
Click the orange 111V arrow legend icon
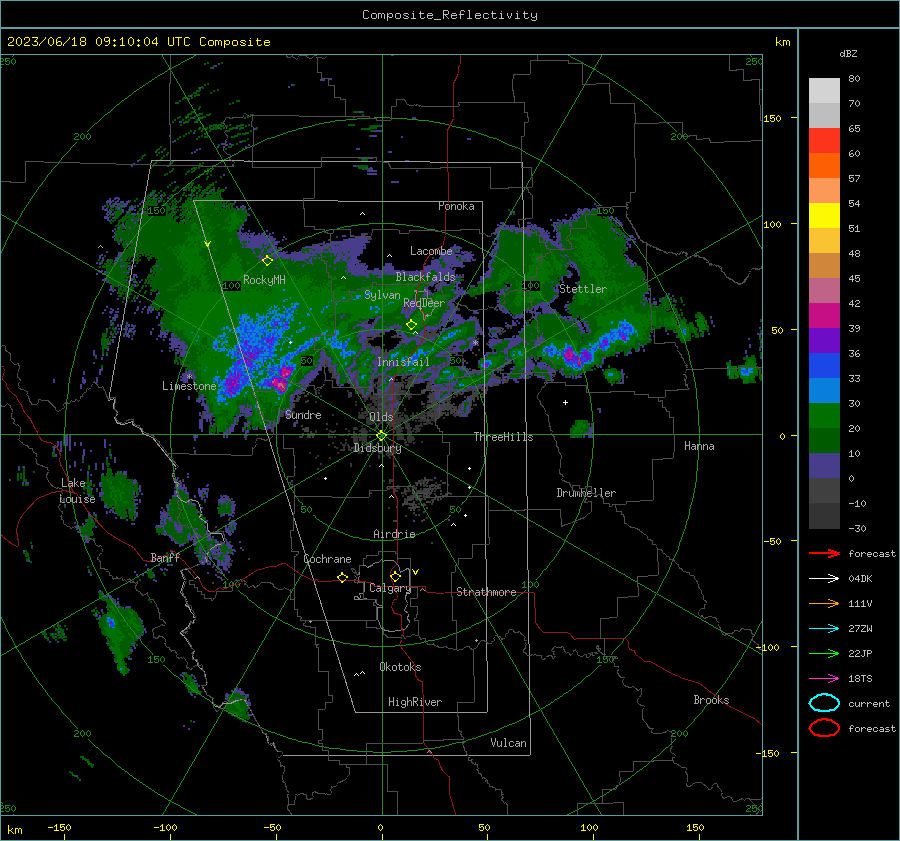pos(824,603)
